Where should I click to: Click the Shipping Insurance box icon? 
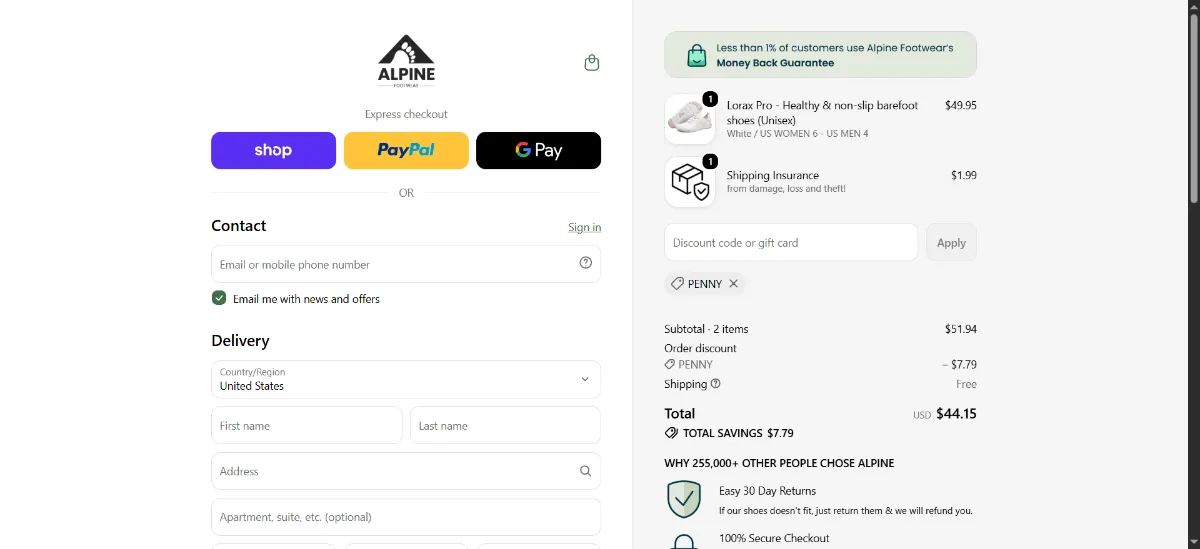pyautogui.click(x=690, y=181)
